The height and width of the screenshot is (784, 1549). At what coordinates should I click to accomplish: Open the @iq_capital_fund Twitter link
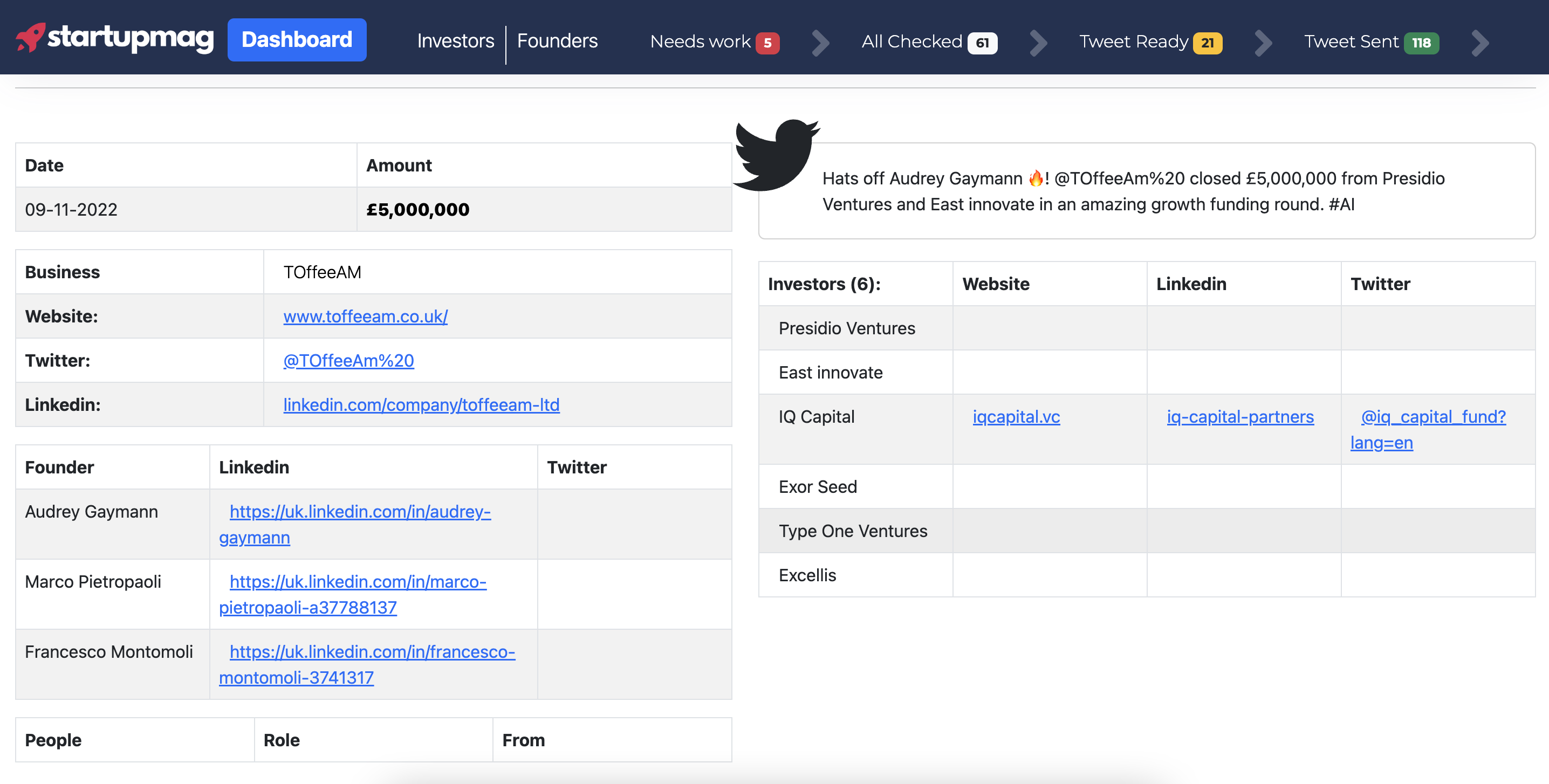click(1428, 429)
